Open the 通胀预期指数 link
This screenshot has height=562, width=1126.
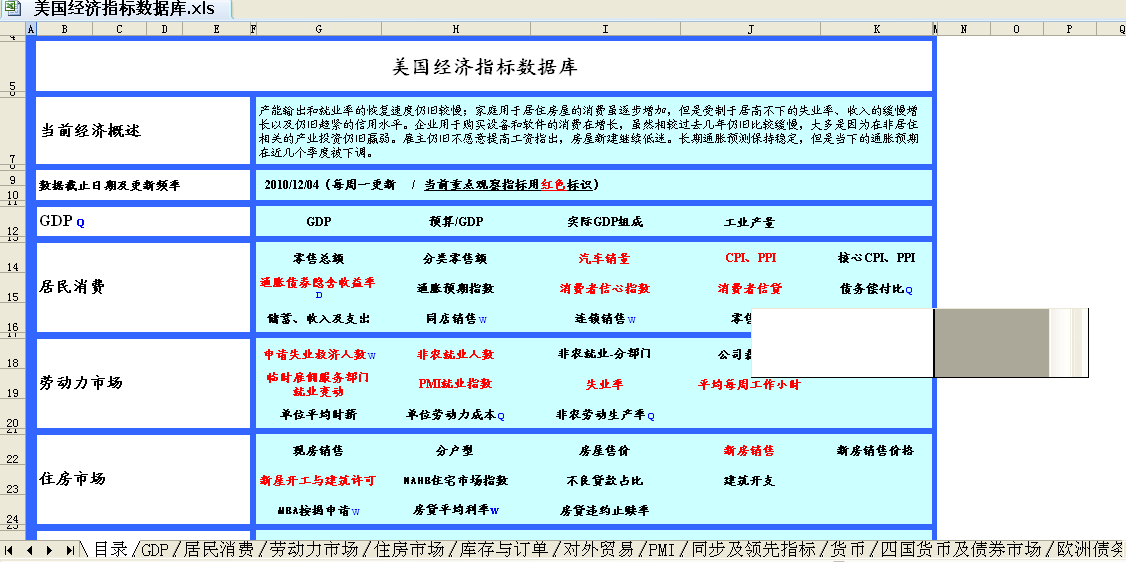tap(455, 289)
